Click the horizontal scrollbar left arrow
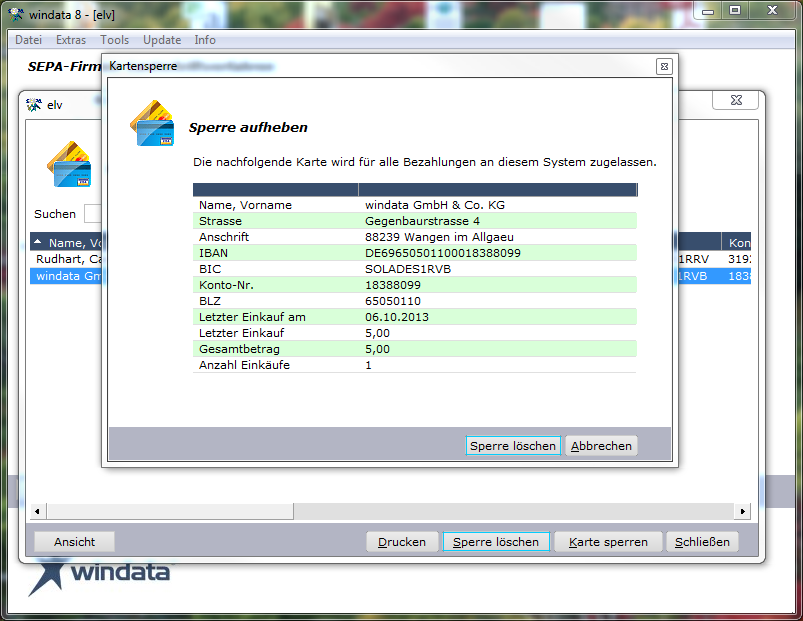This screenshot has width=803, height=621. (x=37, y=511)
